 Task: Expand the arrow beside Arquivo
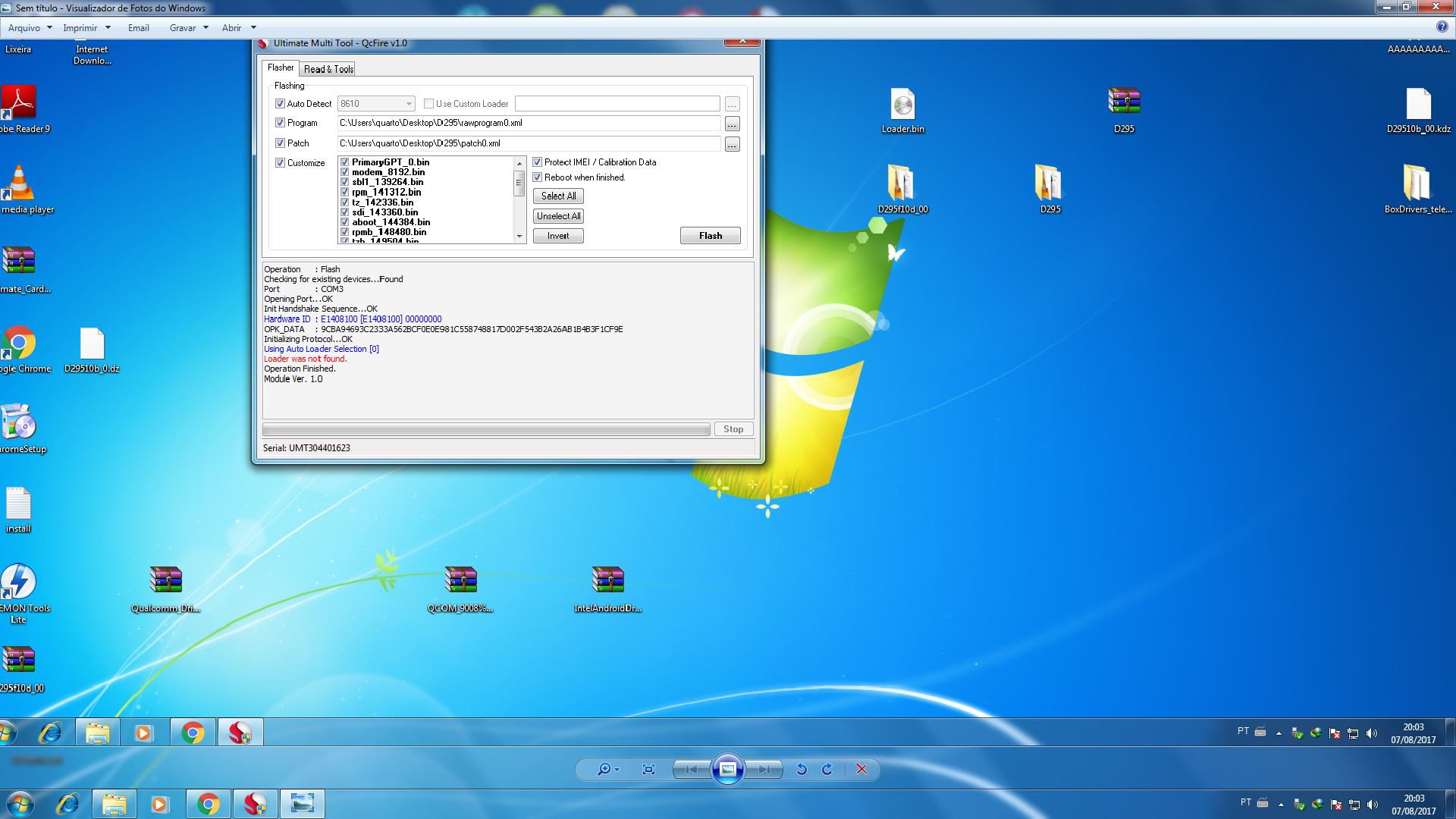coord(50,28)
